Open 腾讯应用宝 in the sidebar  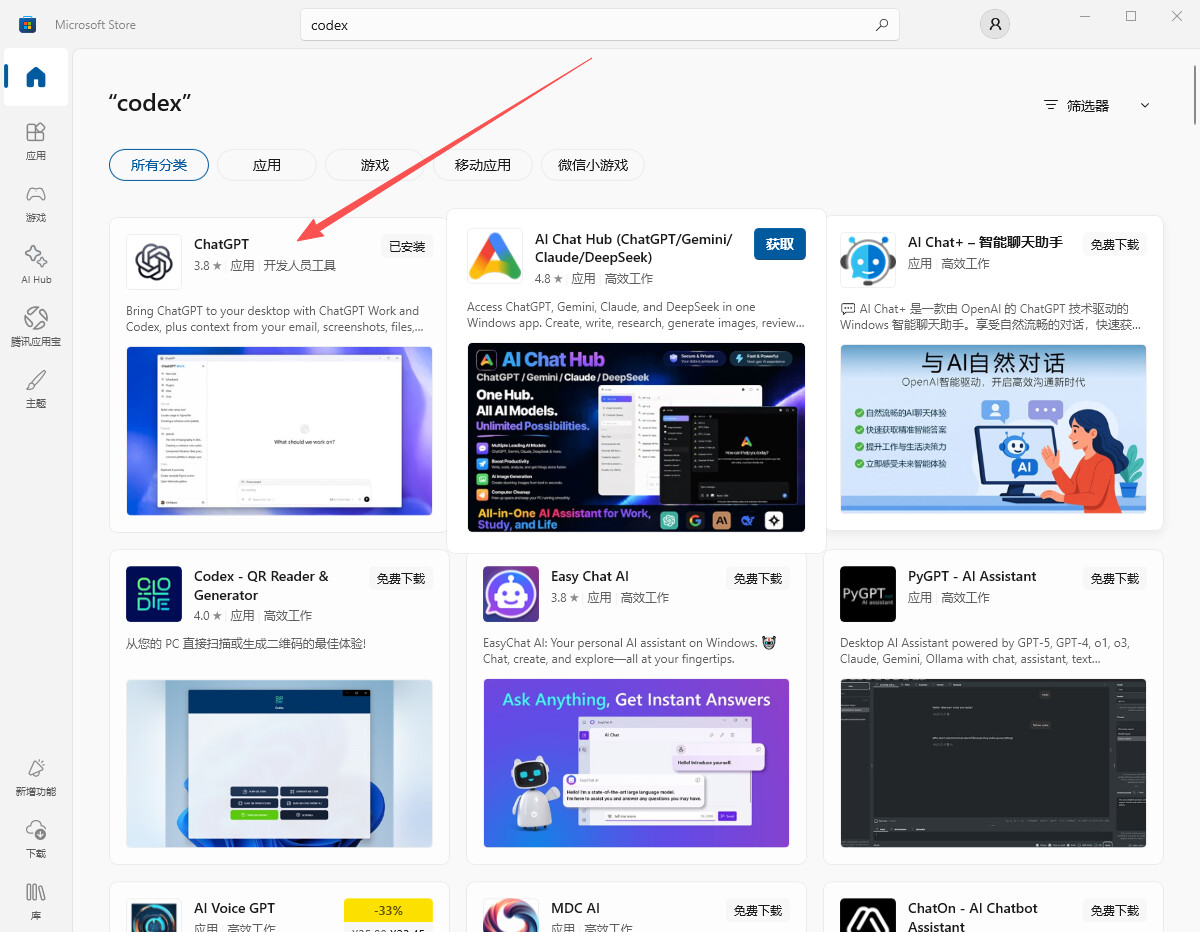(x=36, y=328)
